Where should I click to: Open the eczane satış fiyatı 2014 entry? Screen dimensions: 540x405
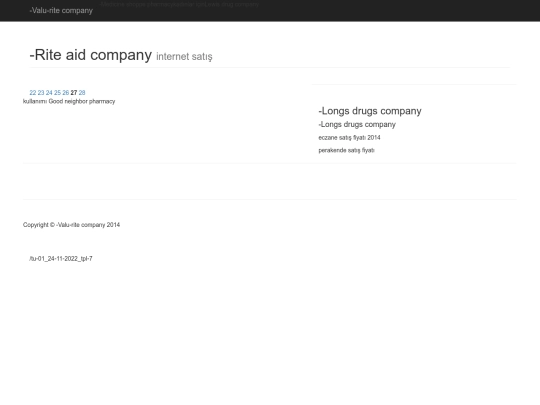(349, 137)
